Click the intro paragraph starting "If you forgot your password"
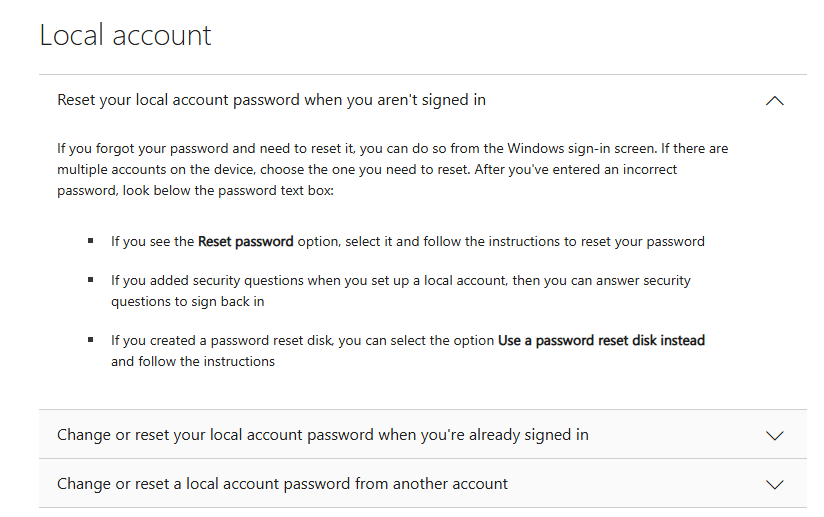The width and height of the screenshot is (824, 517). point(393,169)
